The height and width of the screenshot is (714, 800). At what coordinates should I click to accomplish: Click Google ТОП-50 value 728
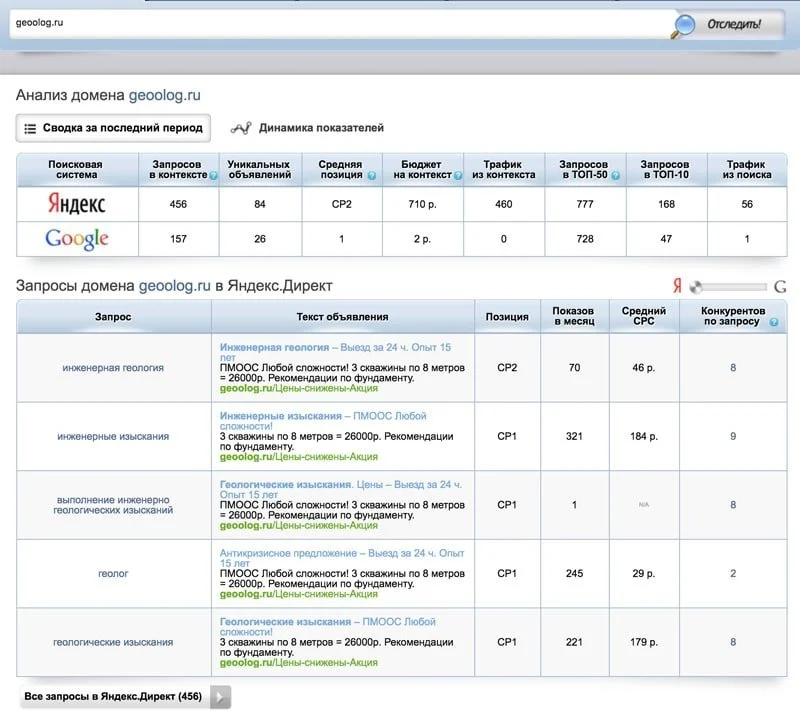(x=585, y=239)
